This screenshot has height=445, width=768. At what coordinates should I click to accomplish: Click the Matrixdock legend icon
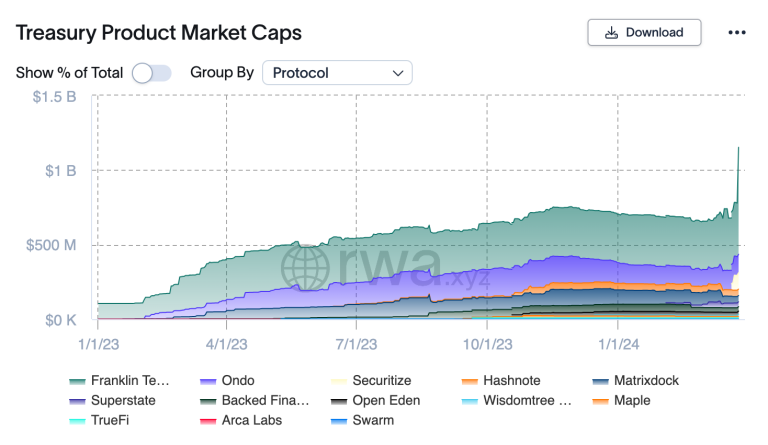[x=601, y=381]
